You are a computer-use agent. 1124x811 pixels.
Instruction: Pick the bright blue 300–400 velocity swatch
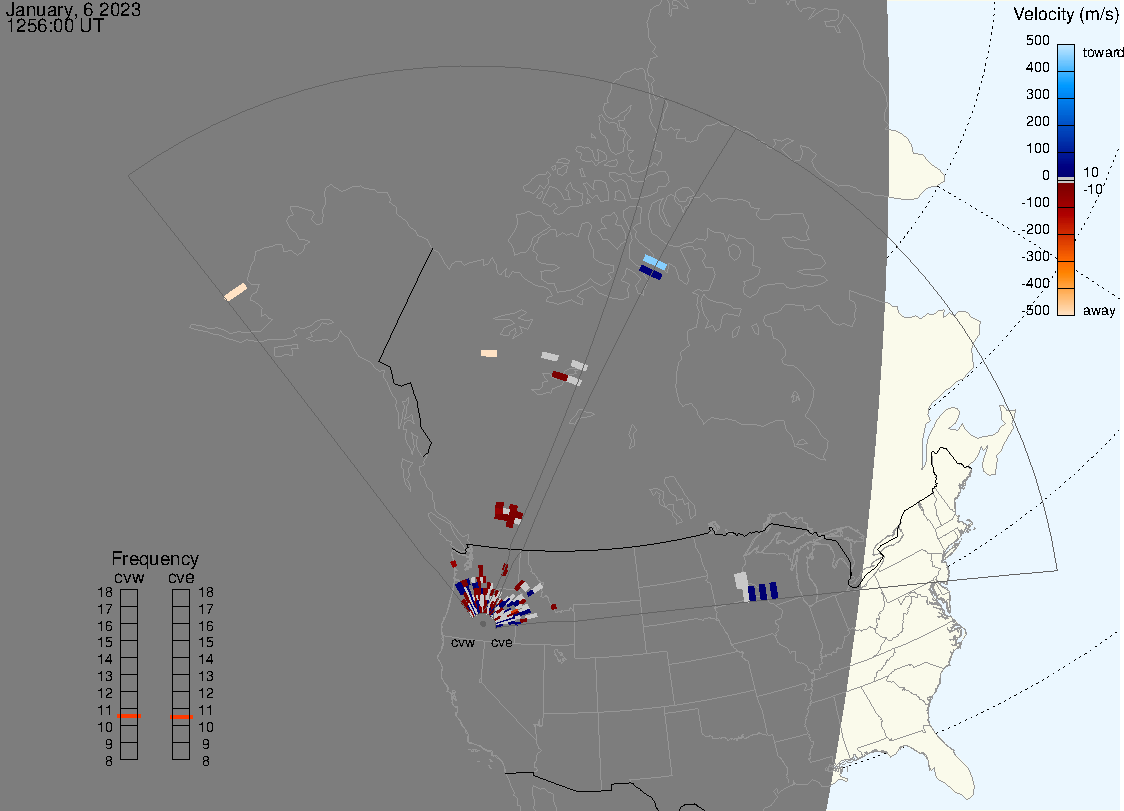click(1066, 85)
